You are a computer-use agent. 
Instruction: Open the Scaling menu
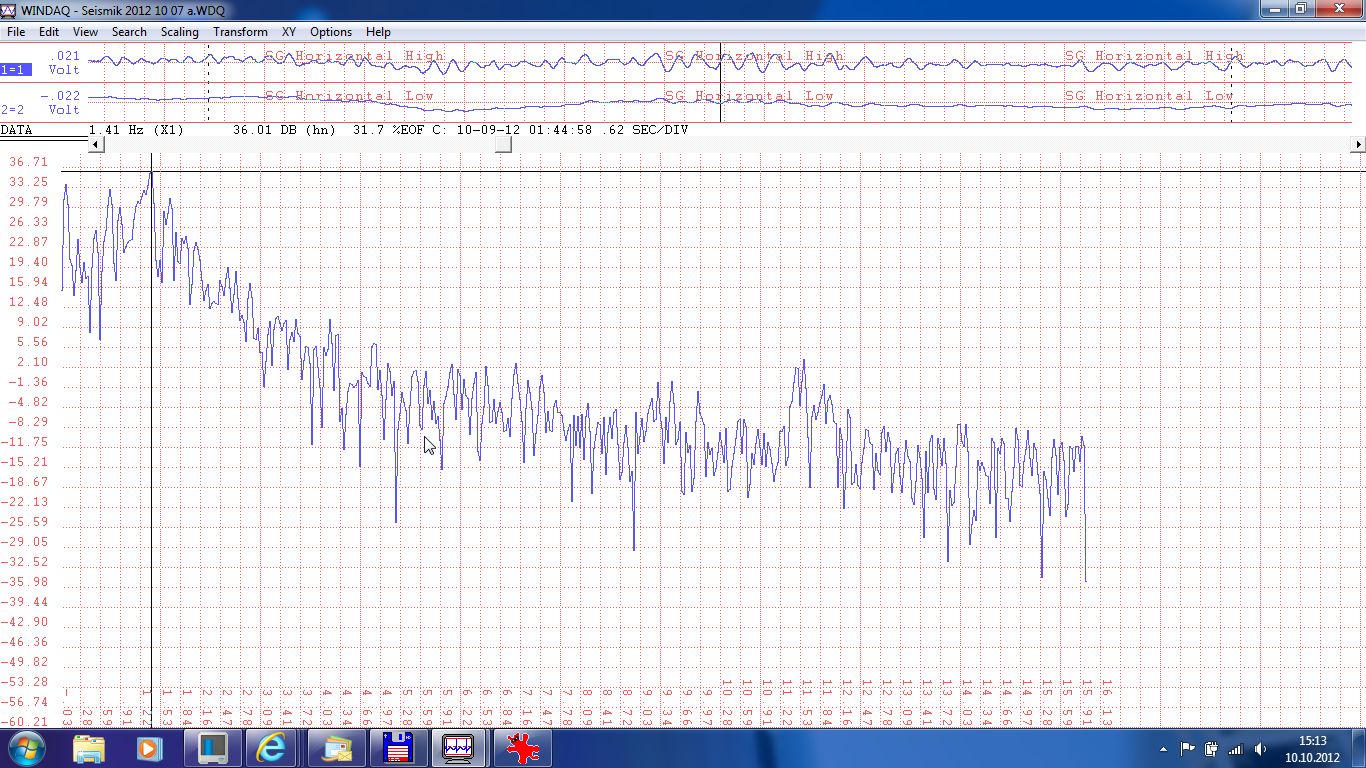click(180, 32)
